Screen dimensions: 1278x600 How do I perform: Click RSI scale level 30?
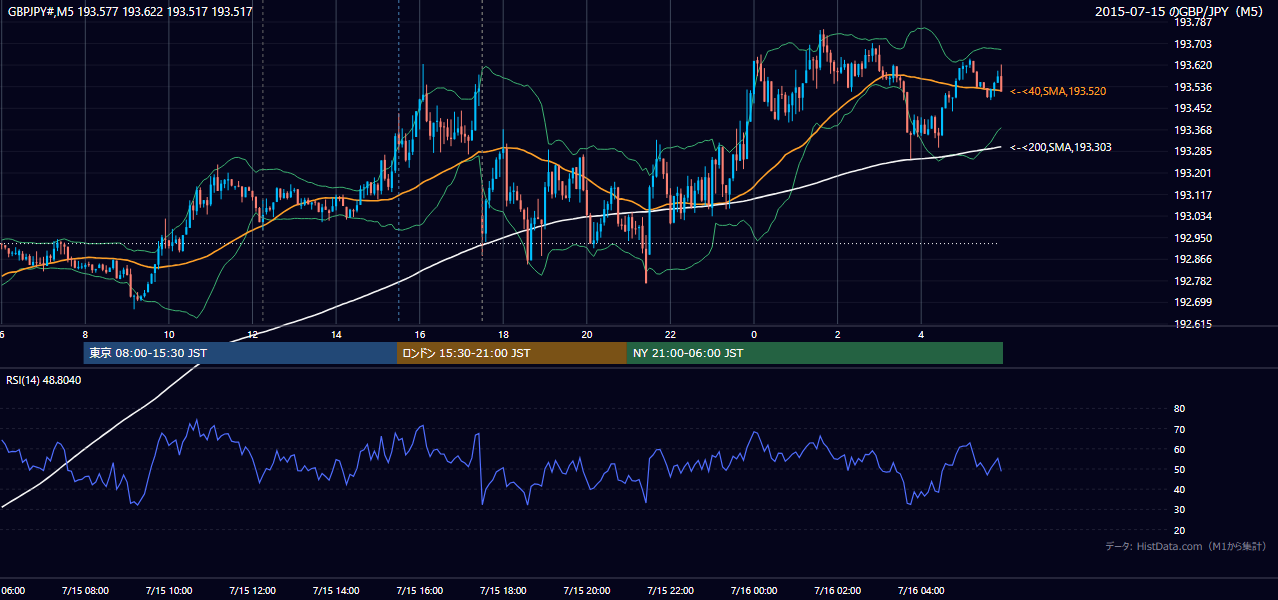[1179, 510]
